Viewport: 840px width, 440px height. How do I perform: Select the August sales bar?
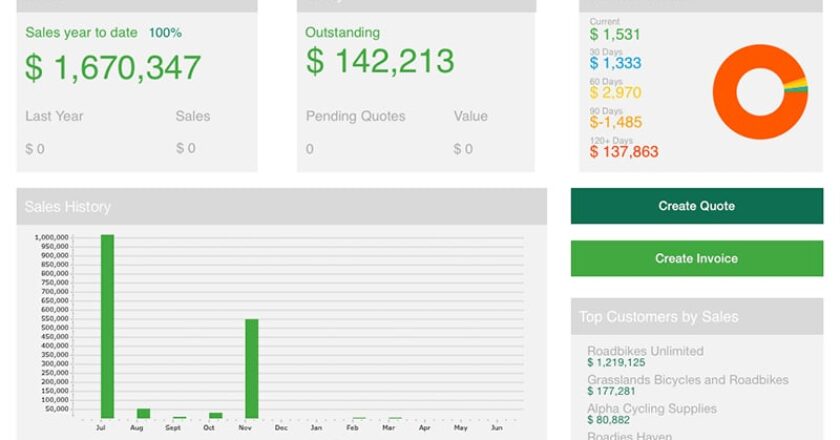pyautogui.click(x=143, y=412)
